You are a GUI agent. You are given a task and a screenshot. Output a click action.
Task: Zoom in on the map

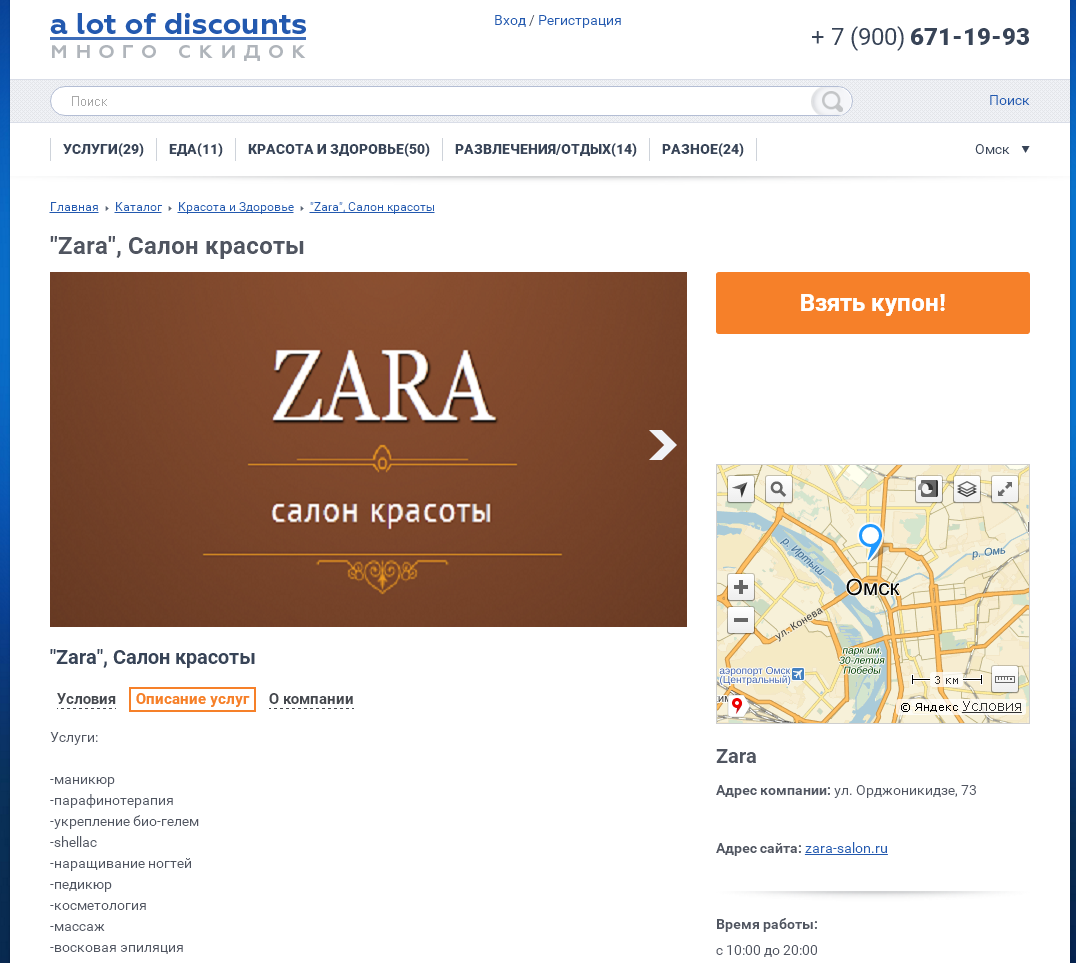(x=740, y=588)
